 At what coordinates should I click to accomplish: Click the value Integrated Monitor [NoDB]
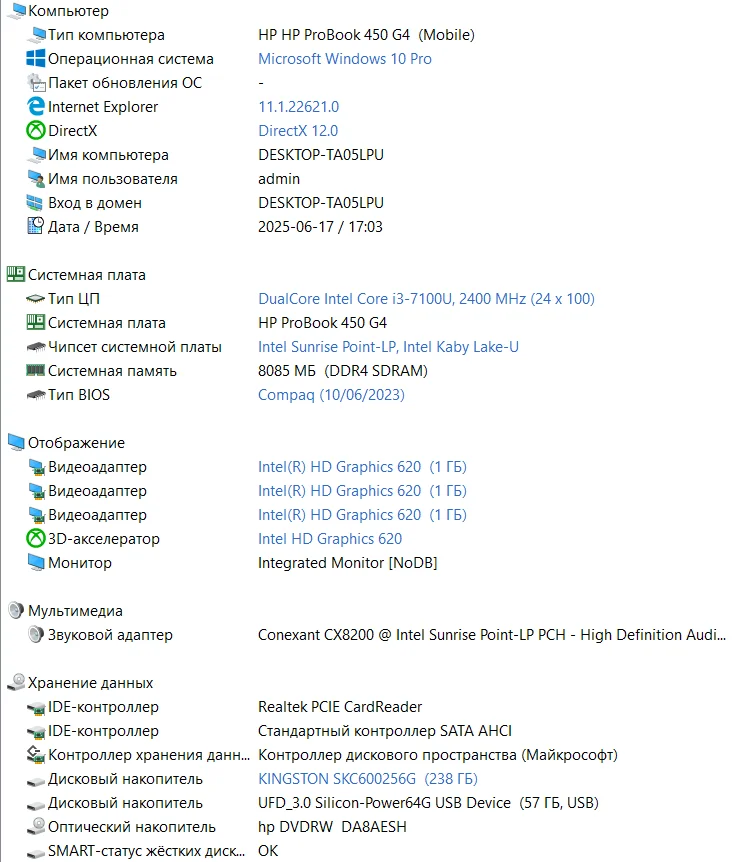(x=347, y=563)
